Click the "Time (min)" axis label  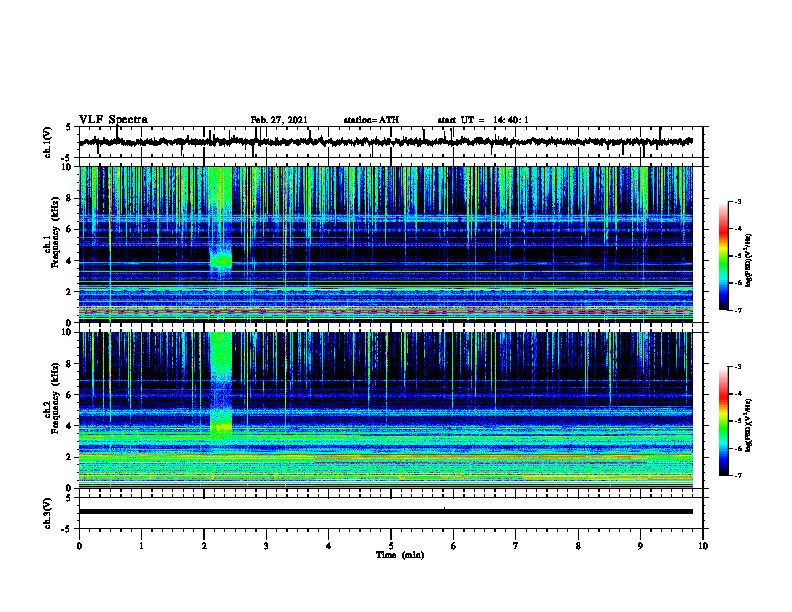(x=400, y=555)
